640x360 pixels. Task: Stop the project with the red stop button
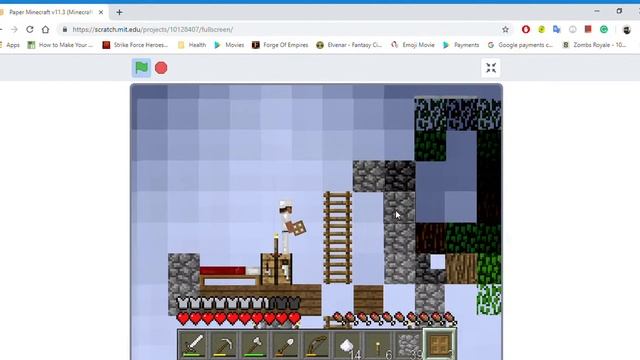pyautogui.click(x=161, y=68)
